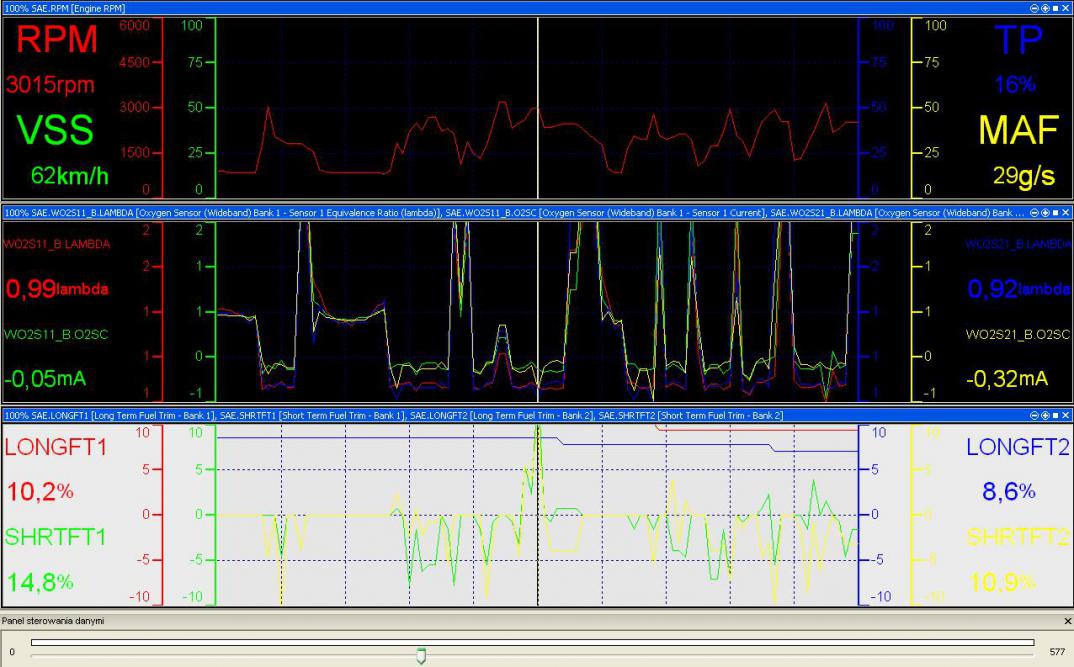Click the WO2S21_B.LAMBDA label
Image resolution: width=1074 pixels, height=667 pixels.
point(1018,244)
